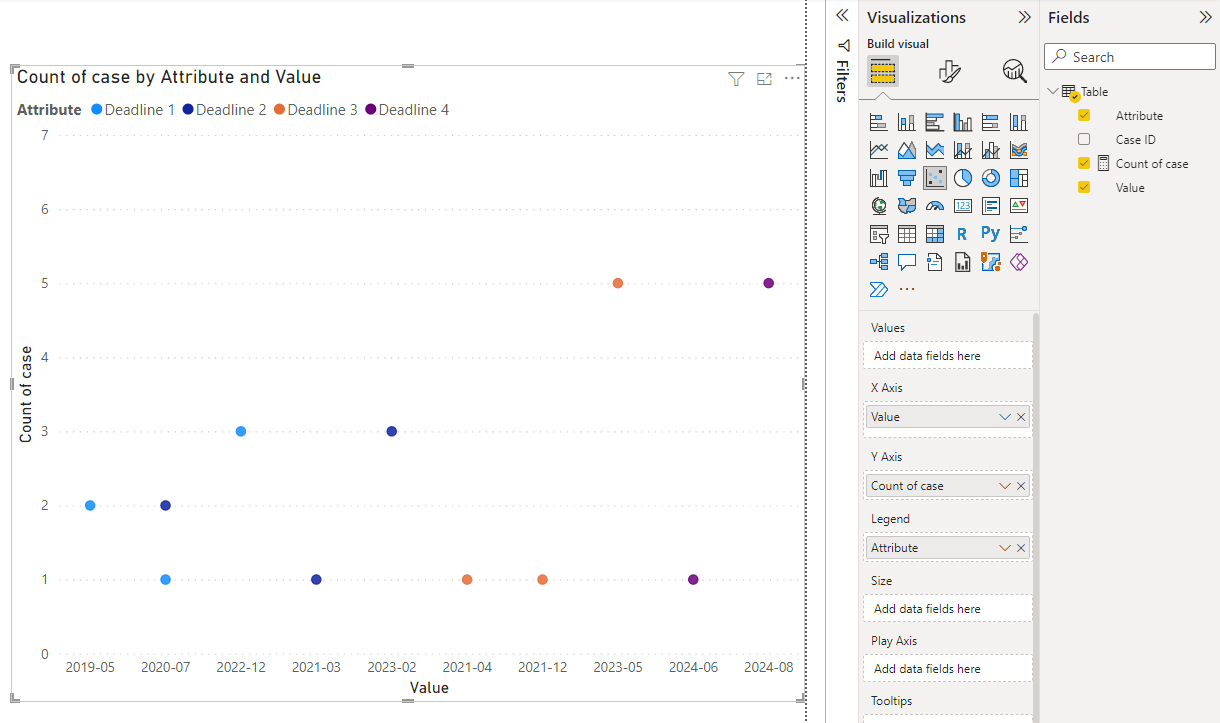Select Line and clustered column chart visual
1220x723 pixels.
pyautogui.click(x=991, y=150)
